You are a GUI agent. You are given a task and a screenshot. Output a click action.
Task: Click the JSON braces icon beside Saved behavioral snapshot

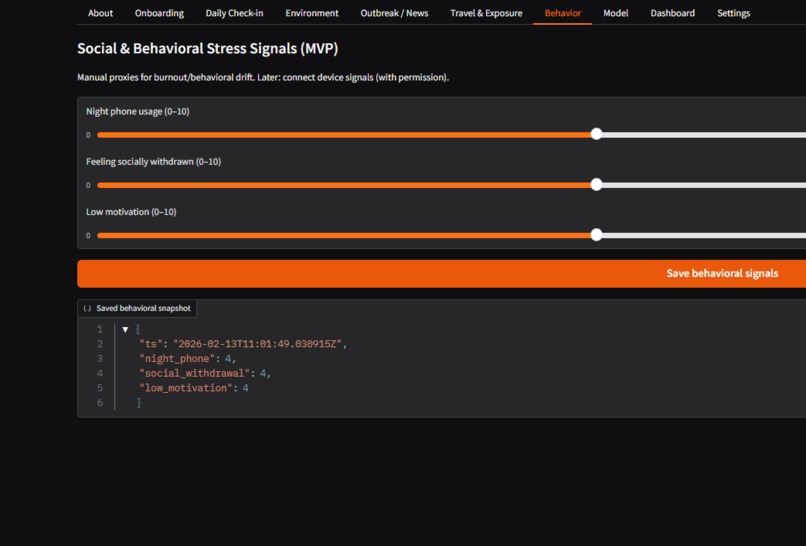[87, 308]
